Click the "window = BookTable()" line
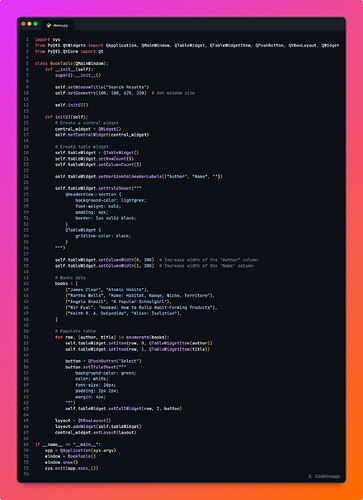This screenshot has height=500, width=363. 70,456
